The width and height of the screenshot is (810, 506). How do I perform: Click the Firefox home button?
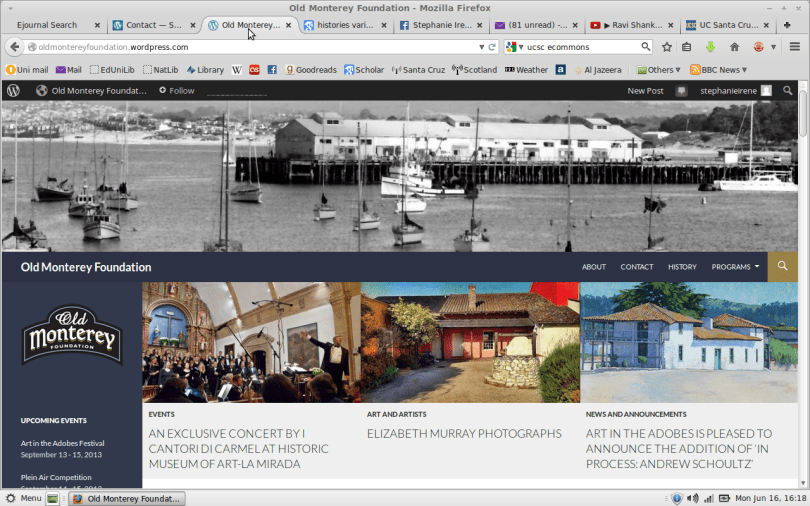[734, 47]
